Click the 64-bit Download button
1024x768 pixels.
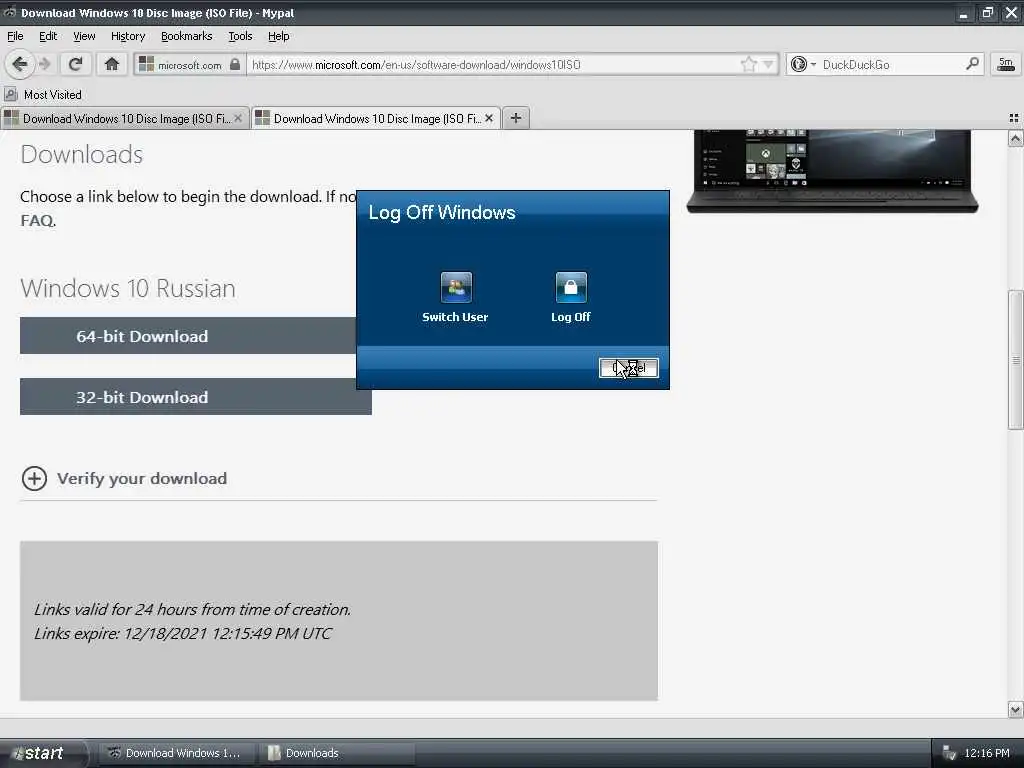click(x=188, y=336)
